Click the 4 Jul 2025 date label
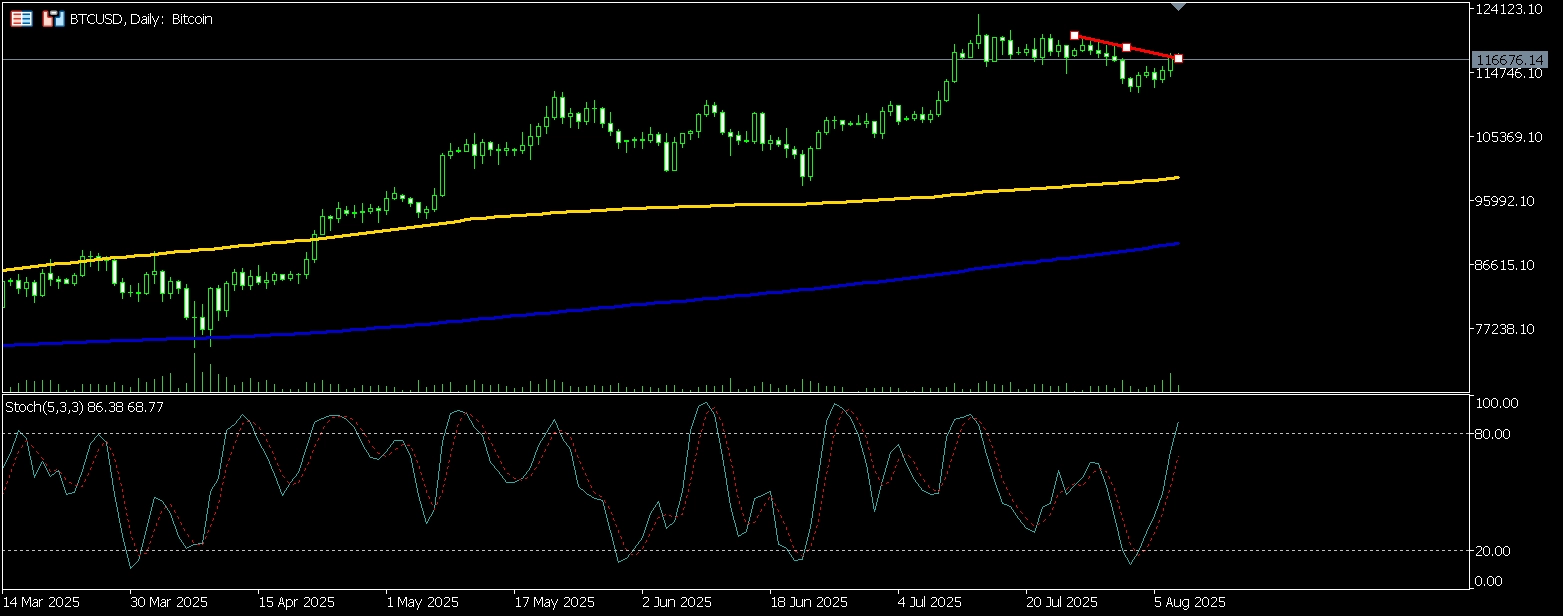Image resolution: width=1563 pixels, height=616 pixels. [930, 603]
